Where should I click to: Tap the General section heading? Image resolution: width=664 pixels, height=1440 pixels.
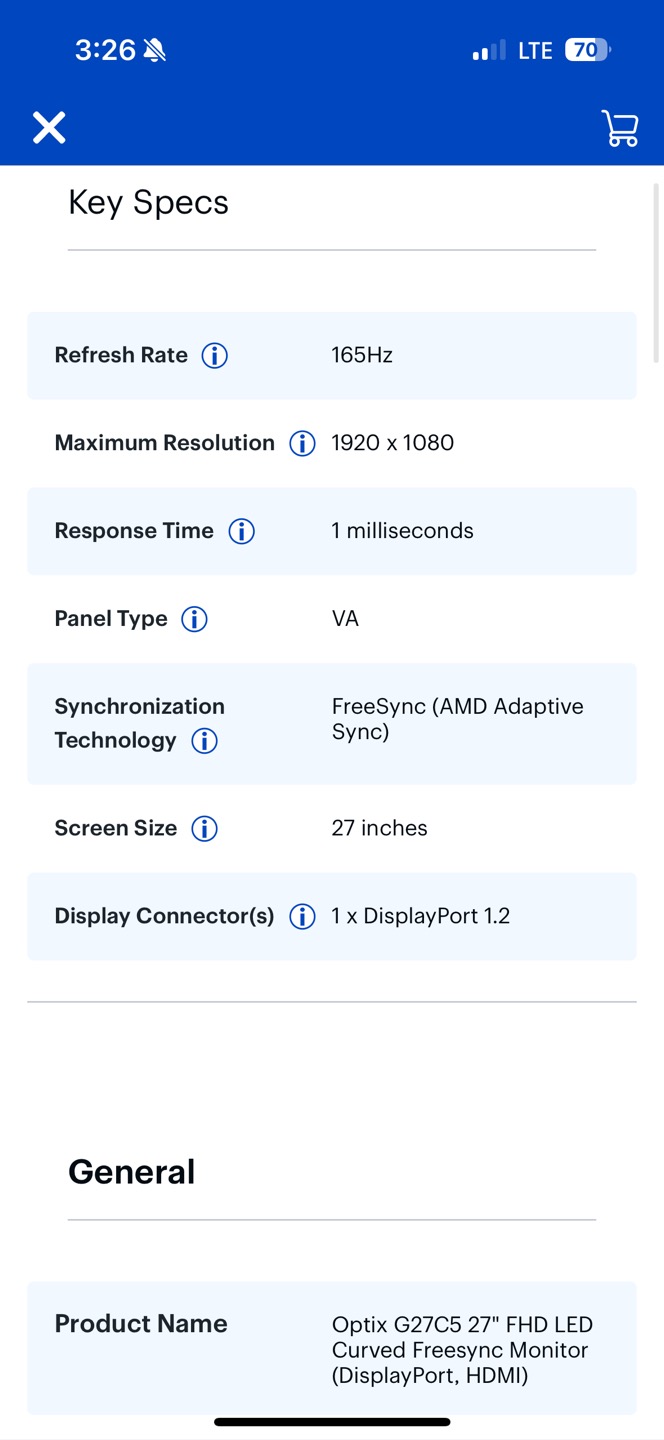point(131,1172)
